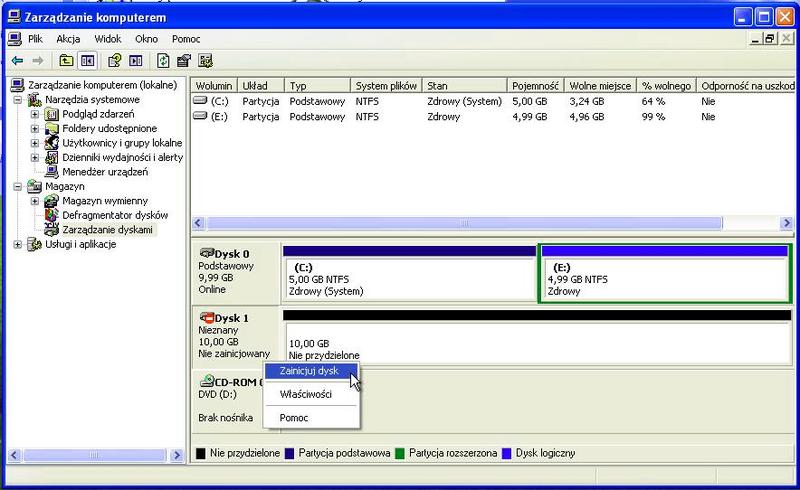Select Zarządzanie dyskami in the tree
This screenshot has height=490, width=800.
tap(107, 230)
